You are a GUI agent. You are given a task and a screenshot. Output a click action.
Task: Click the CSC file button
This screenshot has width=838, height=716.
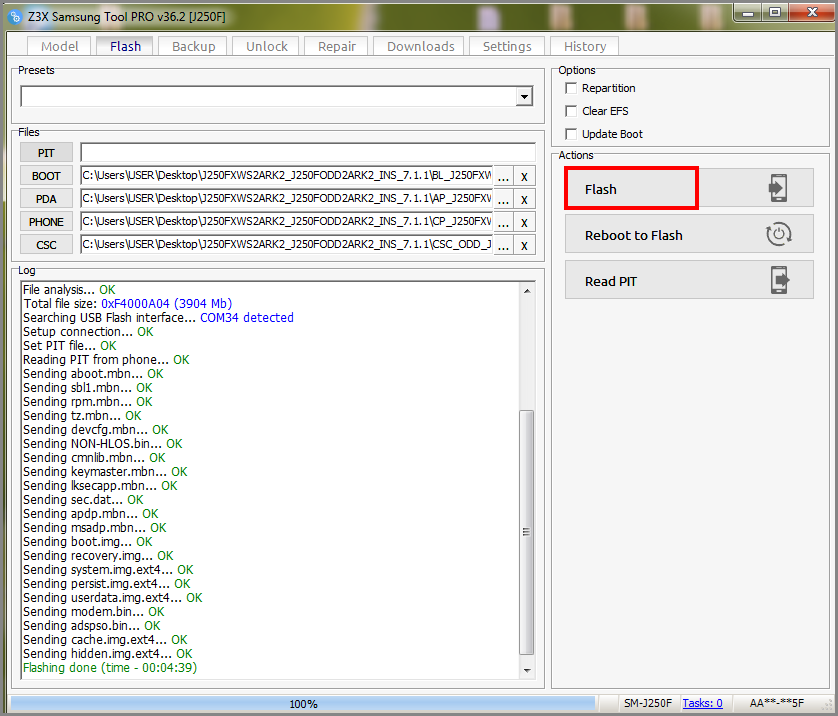click(46, 245)
